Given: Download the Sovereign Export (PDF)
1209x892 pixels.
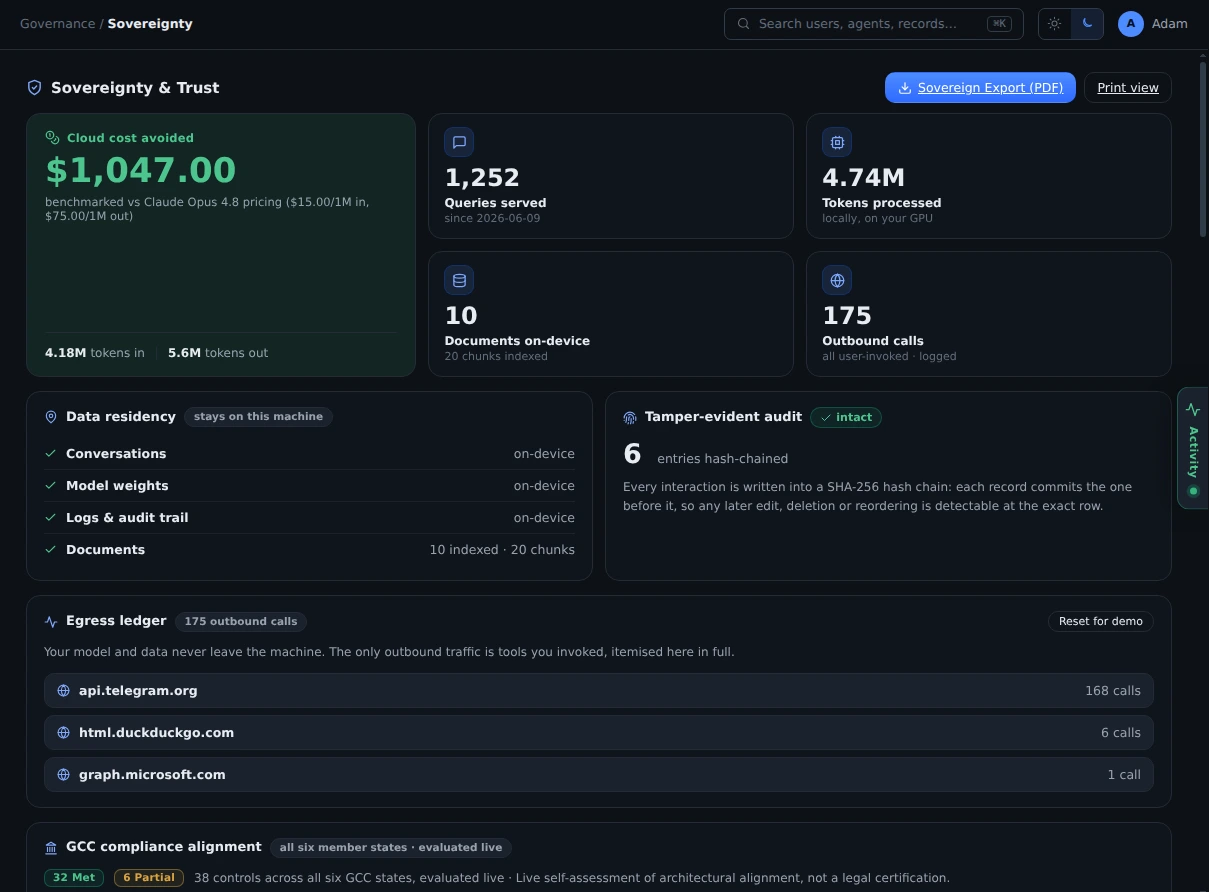Looking at the screenshot, I should pos(980,88).
